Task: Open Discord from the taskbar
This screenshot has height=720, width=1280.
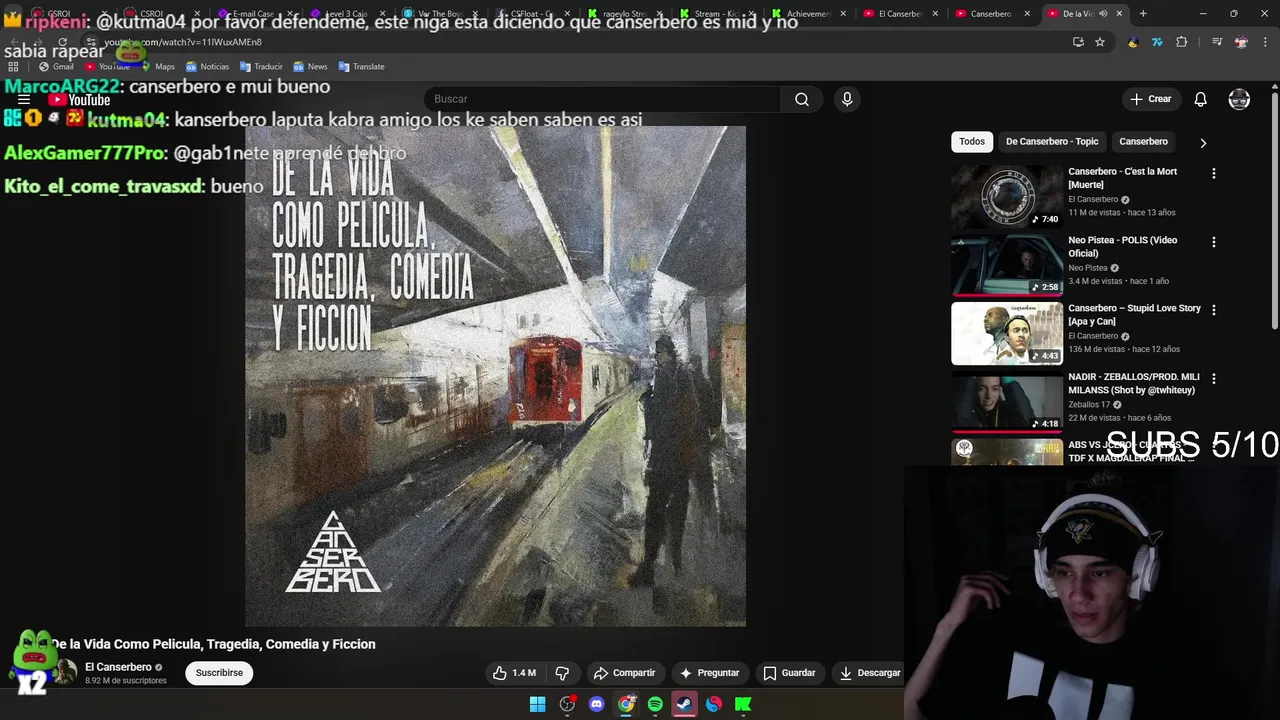Action: coord(597,704)
